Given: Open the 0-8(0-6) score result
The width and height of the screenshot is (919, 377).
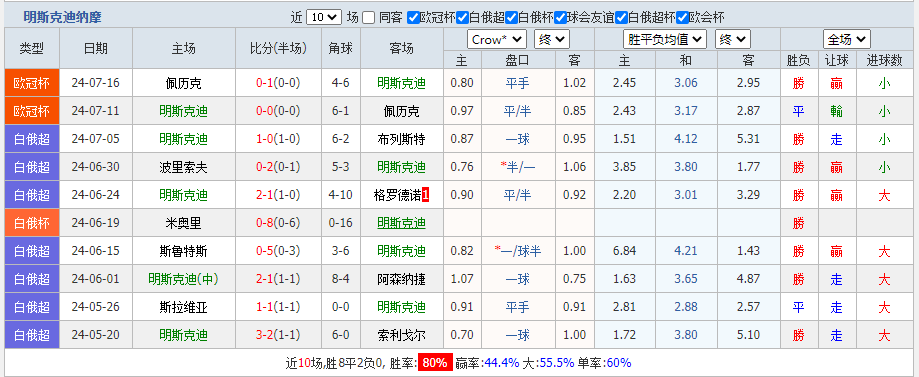Looking at the screenshot, I should pos(278,223).
